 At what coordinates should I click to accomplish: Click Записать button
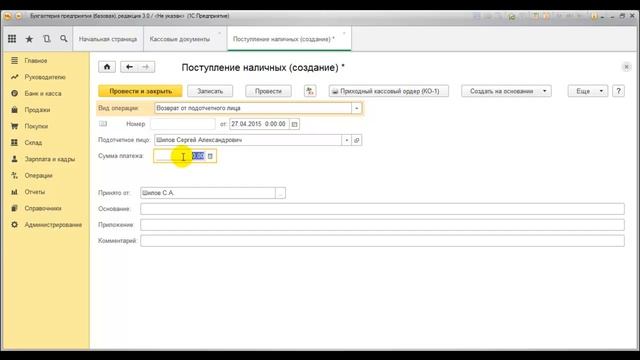click(x=210, y=91)
